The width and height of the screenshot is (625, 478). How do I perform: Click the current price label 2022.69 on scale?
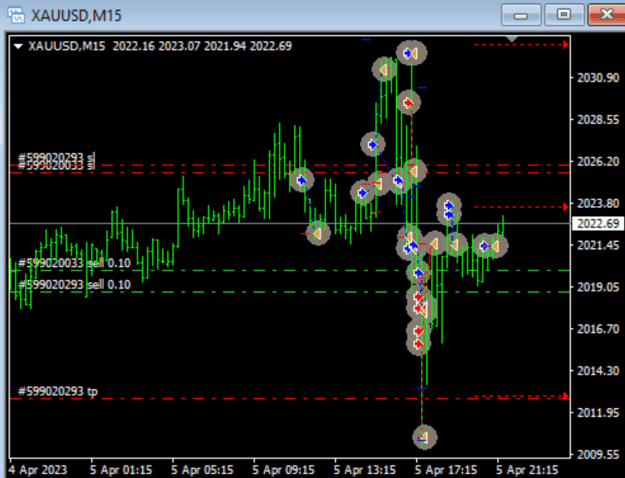(597, 224)
